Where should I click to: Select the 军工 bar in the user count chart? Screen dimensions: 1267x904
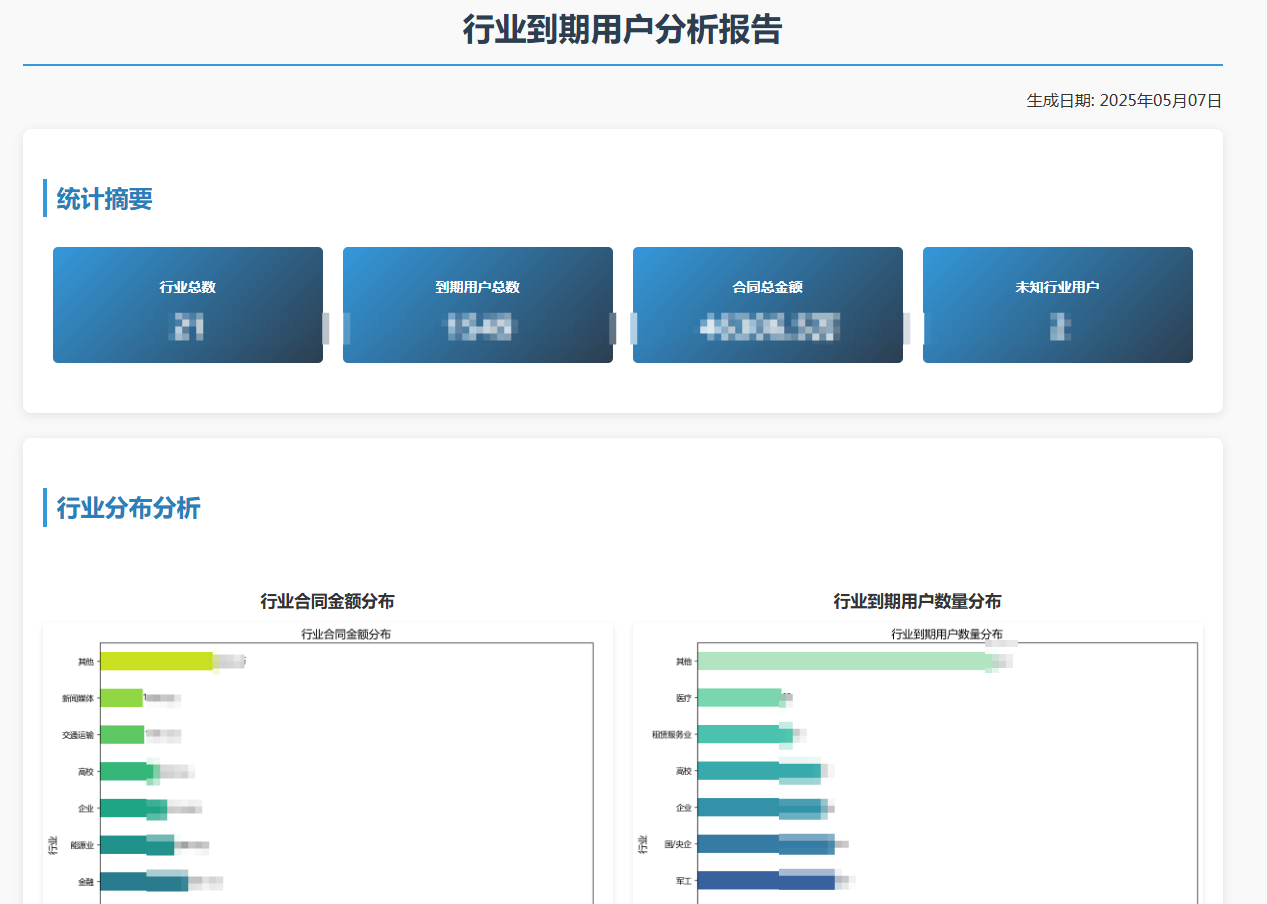(x=766, y=881)
